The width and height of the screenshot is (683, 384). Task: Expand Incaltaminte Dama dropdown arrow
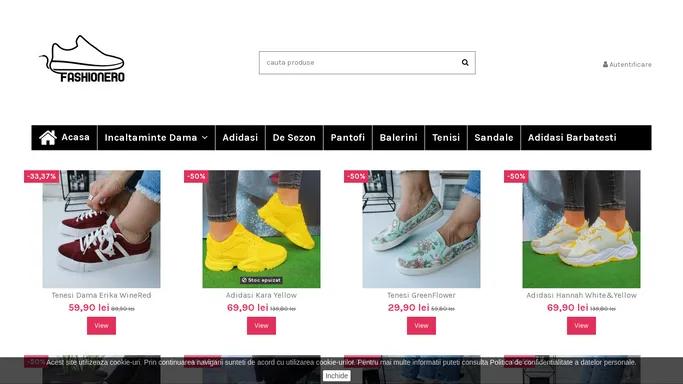click(205, 138)
